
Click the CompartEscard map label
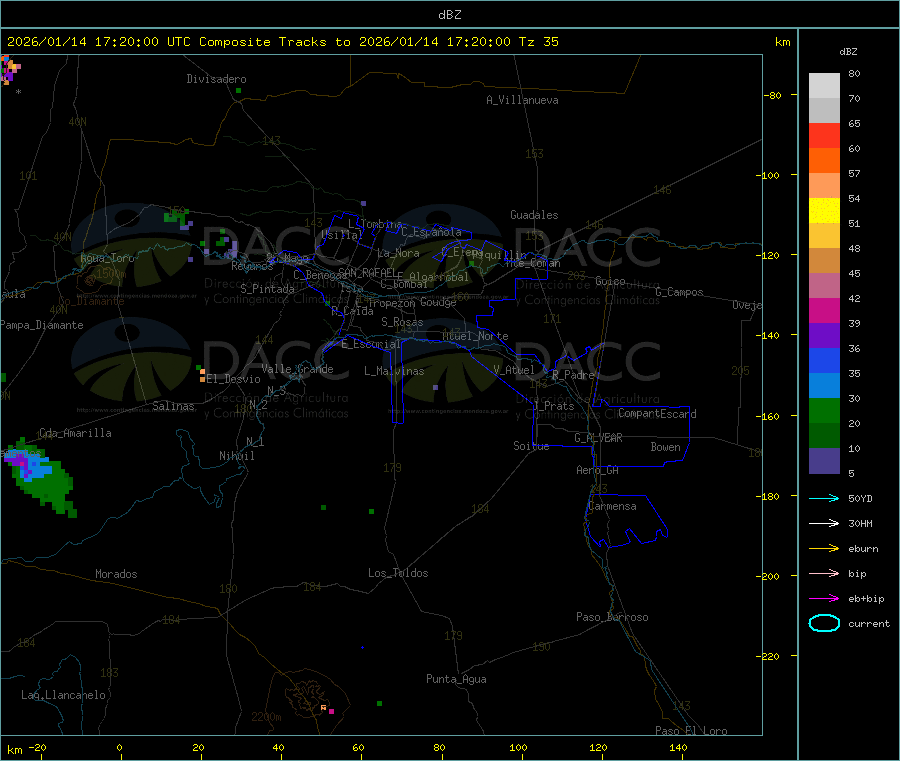pyautogui.click(x=657, y=414)
